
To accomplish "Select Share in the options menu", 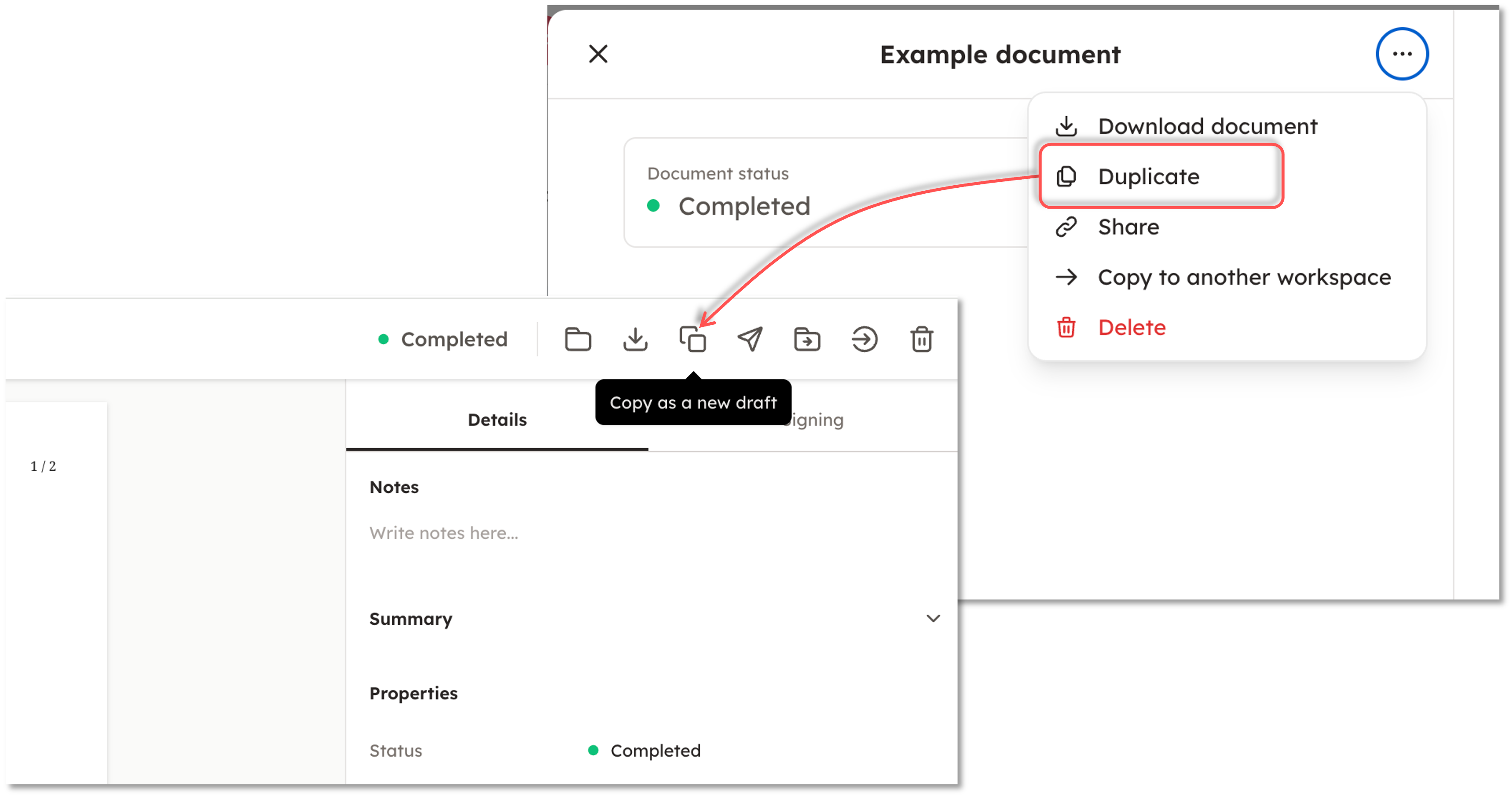I will pos(1128,227).
